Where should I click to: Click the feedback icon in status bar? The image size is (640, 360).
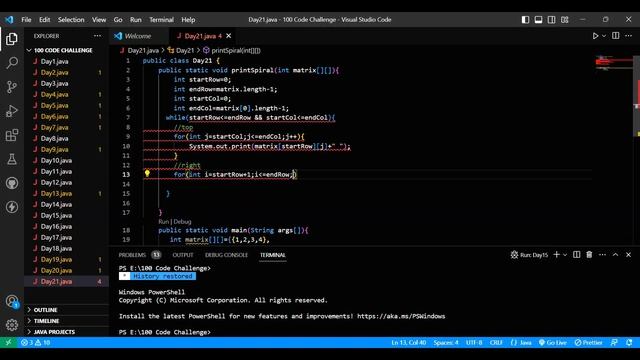[x=614, y=342]
